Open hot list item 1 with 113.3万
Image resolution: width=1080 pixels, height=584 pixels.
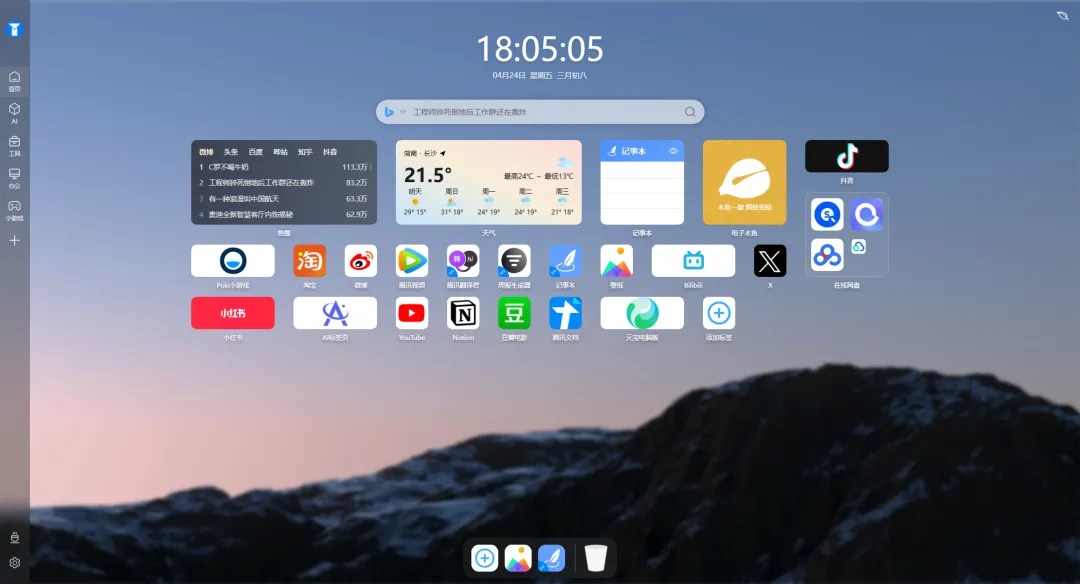pyautogui.click(x=283, y=167)
